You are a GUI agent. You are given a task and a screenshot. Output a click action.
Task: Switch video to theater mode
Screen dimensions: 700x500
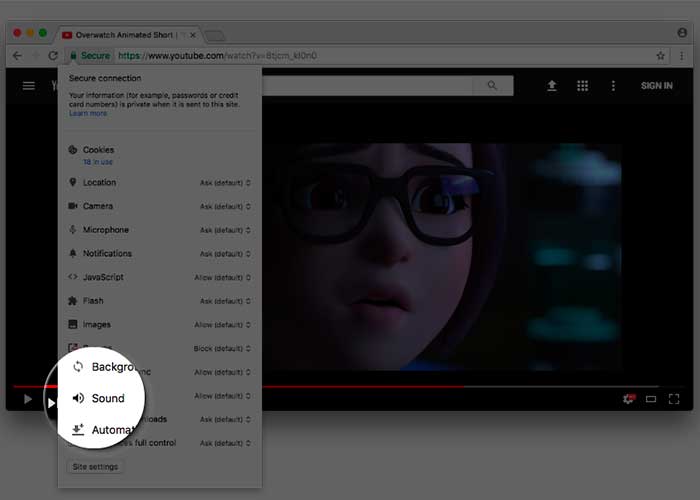(651, 399)
